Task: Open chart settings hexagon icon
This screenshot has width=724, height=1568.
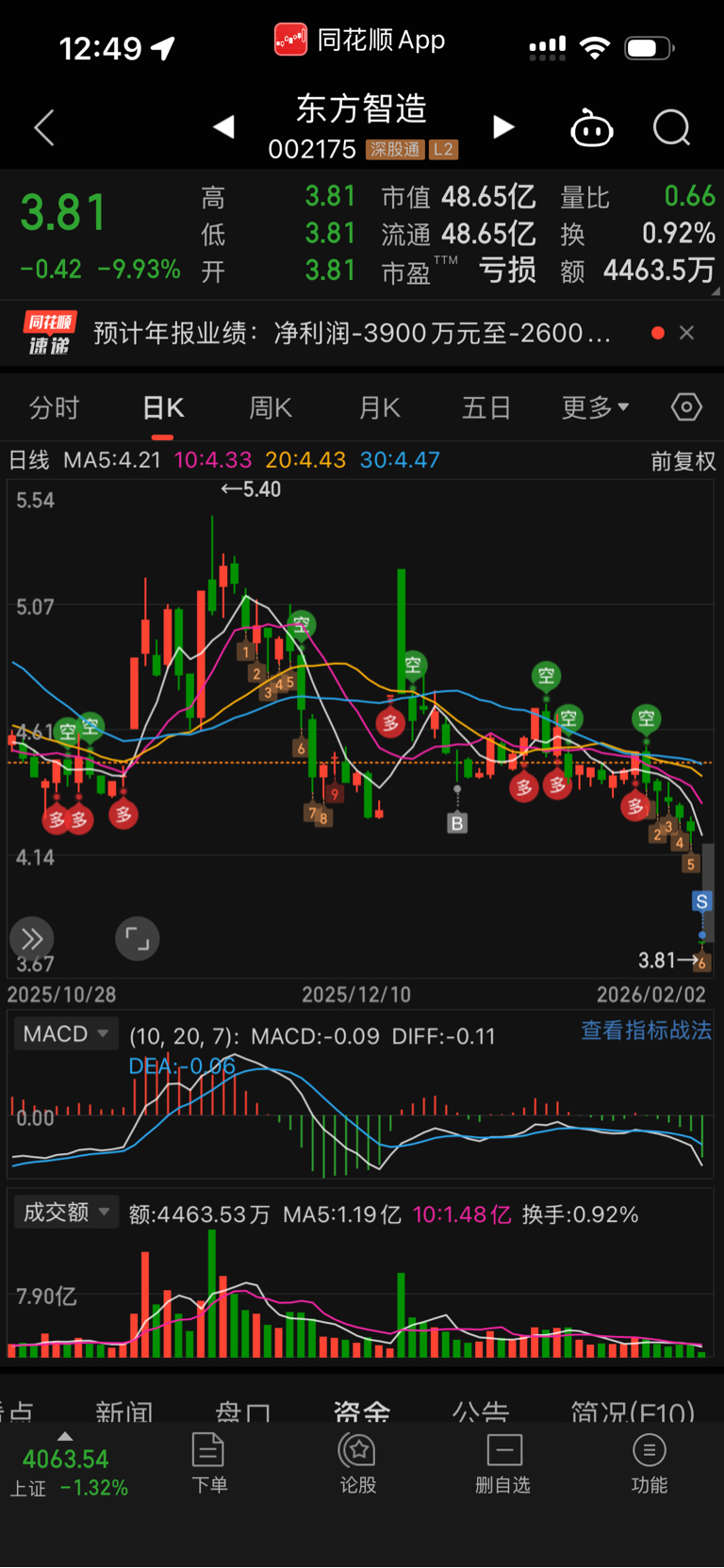Action: pyautogui.click(x=686, y=407)
